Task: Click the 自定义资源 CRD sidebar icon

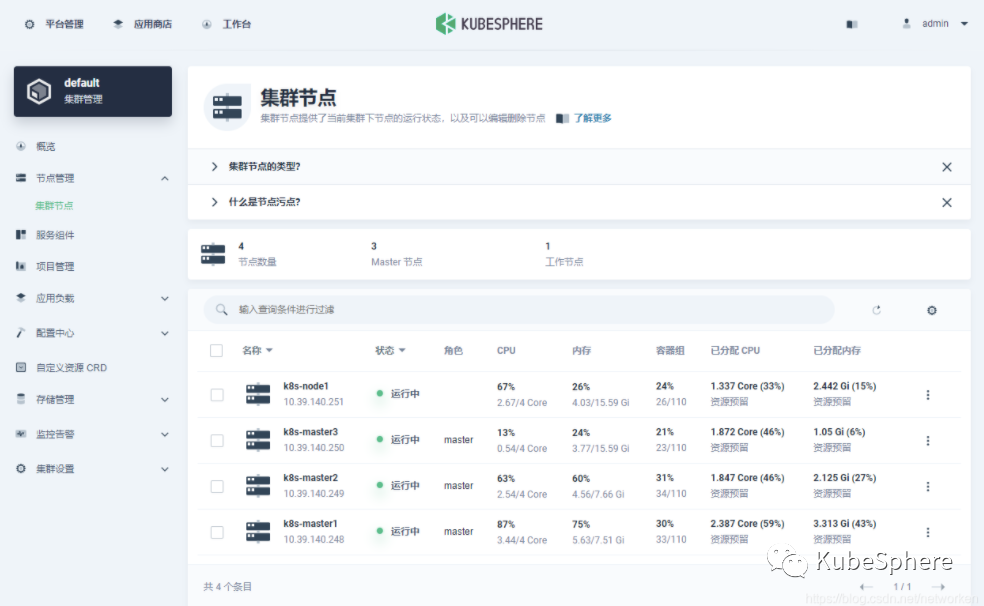Action: click(x=21, y=367)
